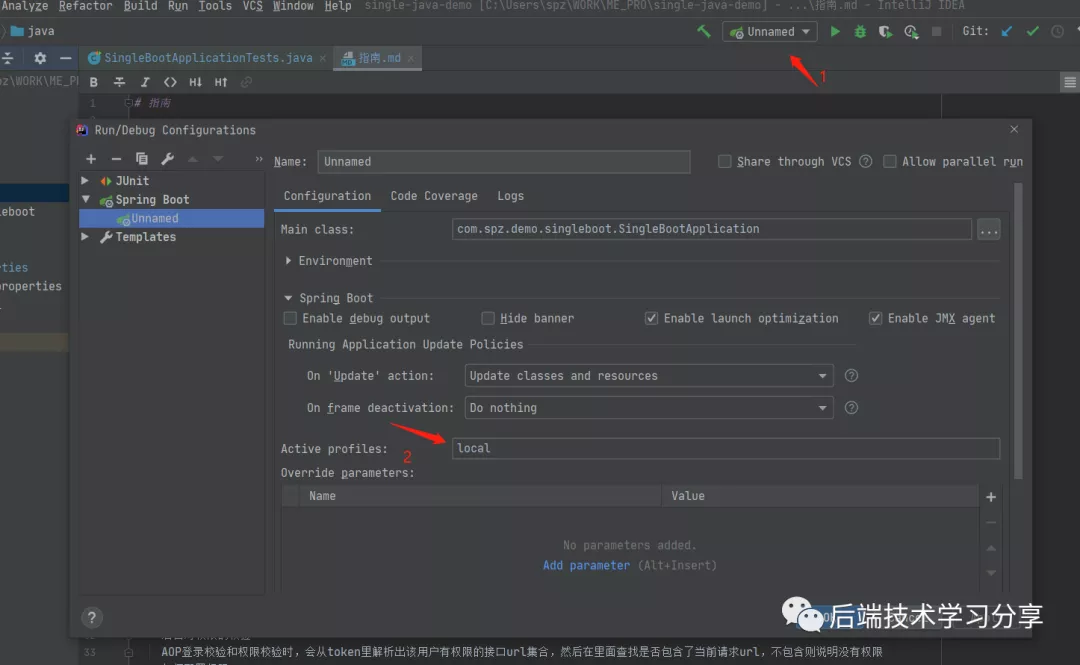Image resolution: width=1080 pixels, height=665 pixels.
Task: Open On frame deactivation dropdown
Action: pos(649,407)
